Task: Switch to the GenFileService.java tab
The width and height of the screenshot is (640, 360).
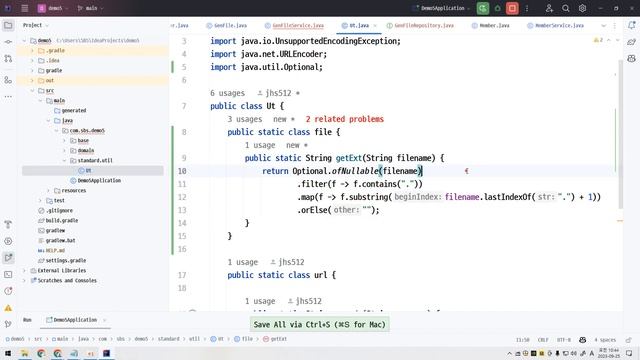Action: 294,25
